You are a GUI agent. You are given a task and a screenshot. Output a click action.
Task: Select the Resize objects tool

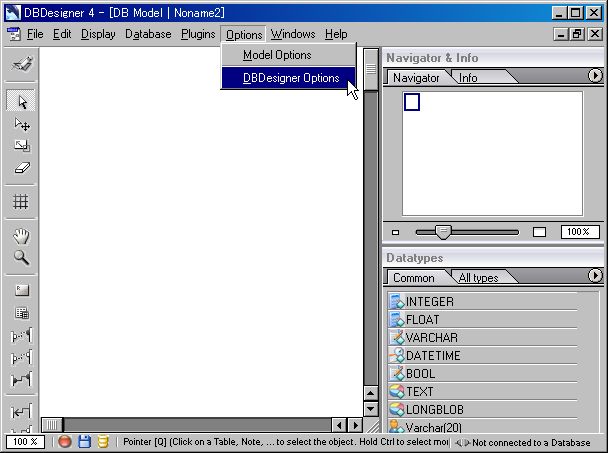(21, 146)
